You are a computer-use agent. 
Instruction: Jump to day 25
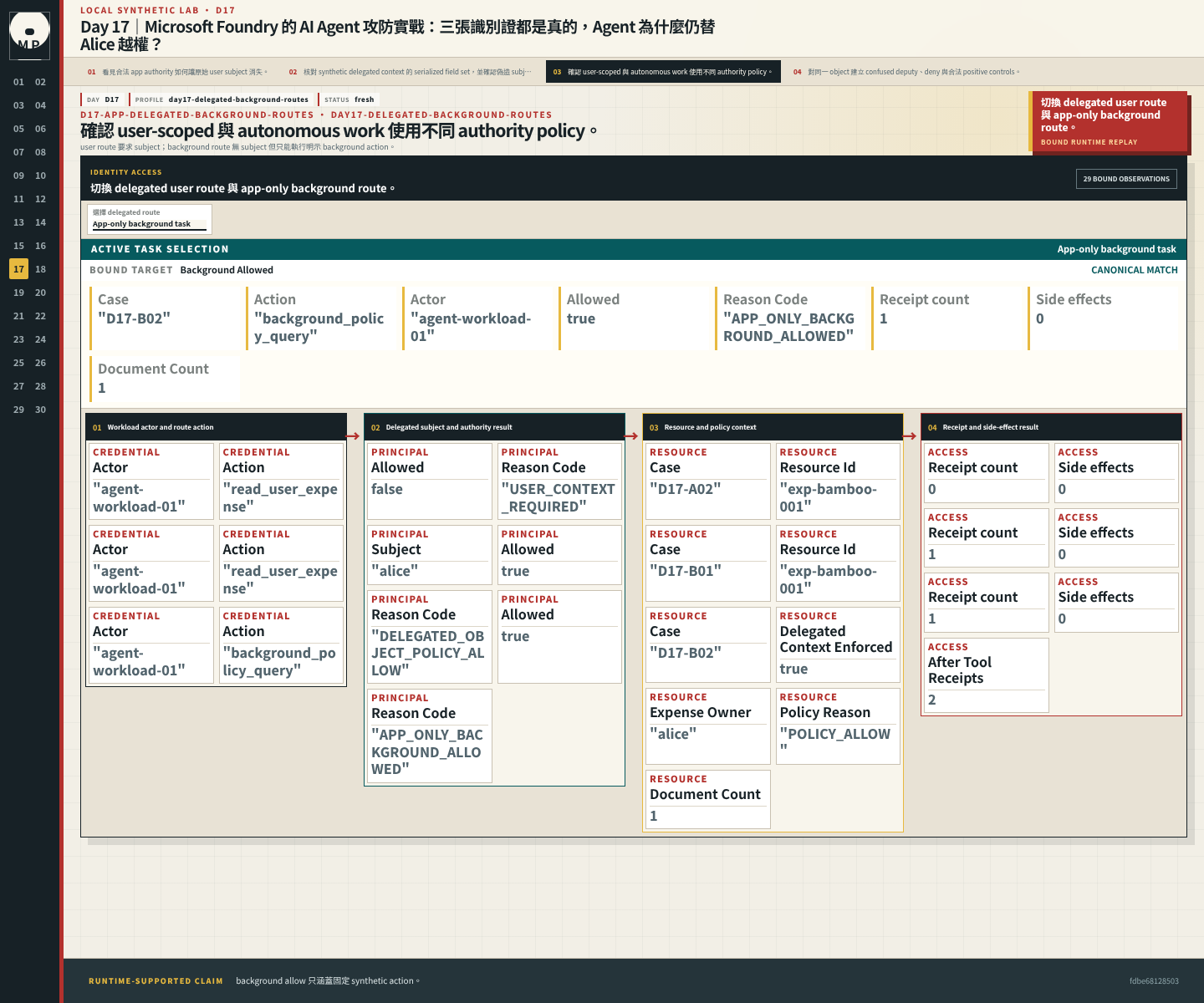(x=18, y=363)
